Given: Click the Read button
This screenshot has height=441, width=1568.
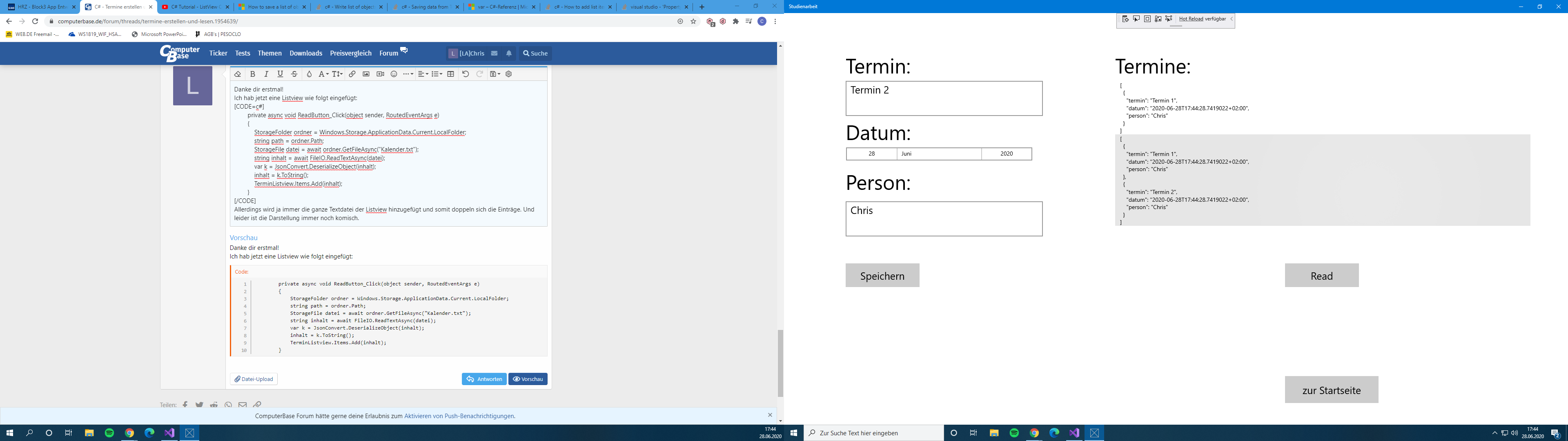Looking at the screenshot, I should point(1321,275).
